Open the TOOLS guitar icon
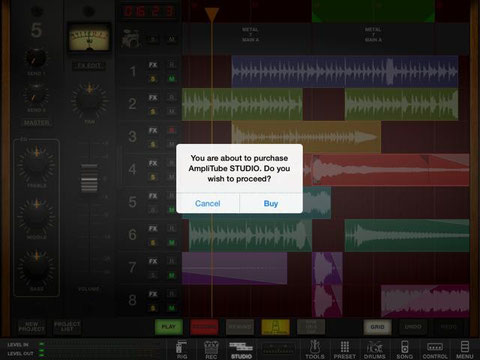Image resolution: width=480 pixels, height=360 pixels. (315, 349)
